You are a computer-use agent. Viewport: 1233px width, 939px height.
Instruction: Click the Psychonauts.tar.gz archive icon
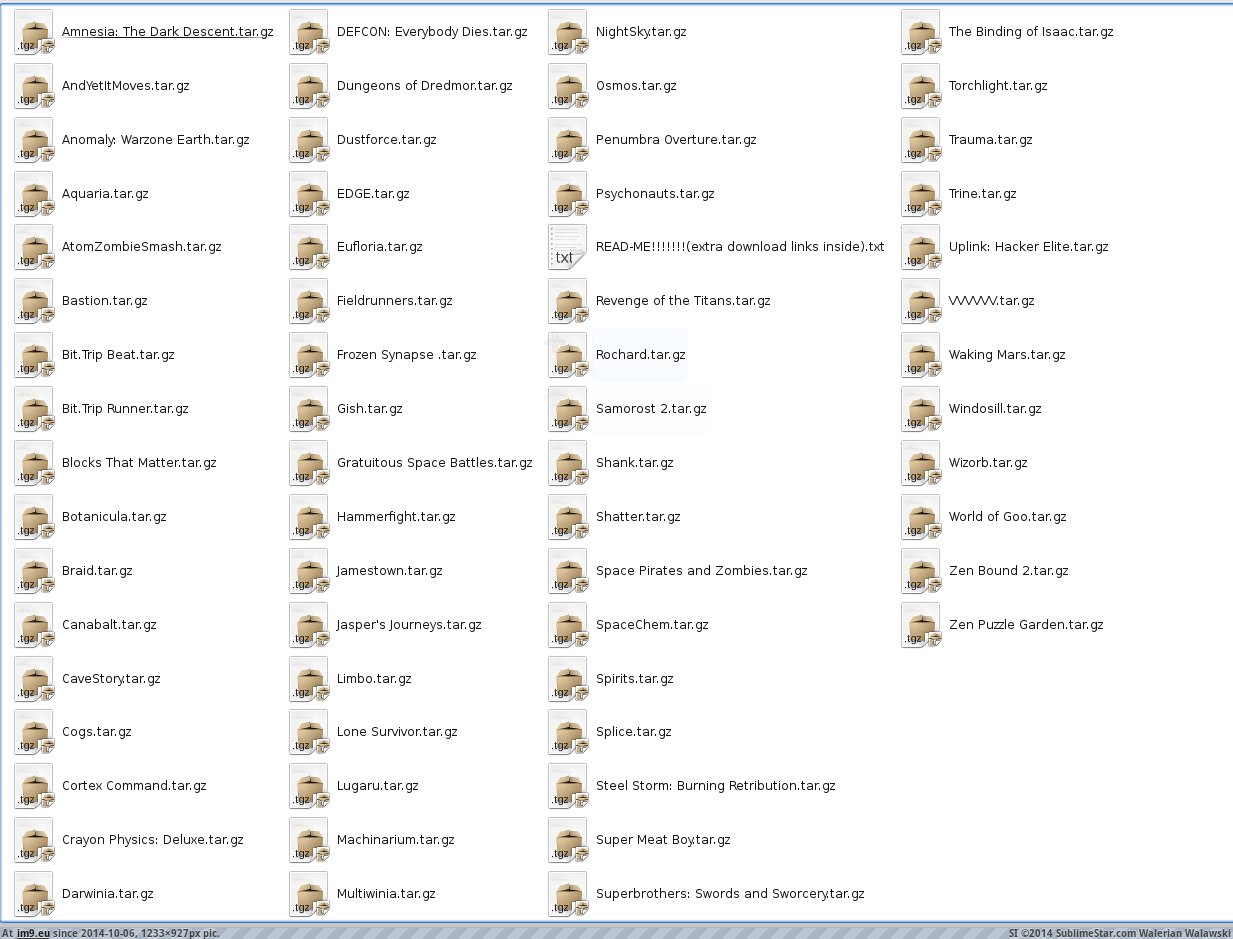click(x=567, y=194)
